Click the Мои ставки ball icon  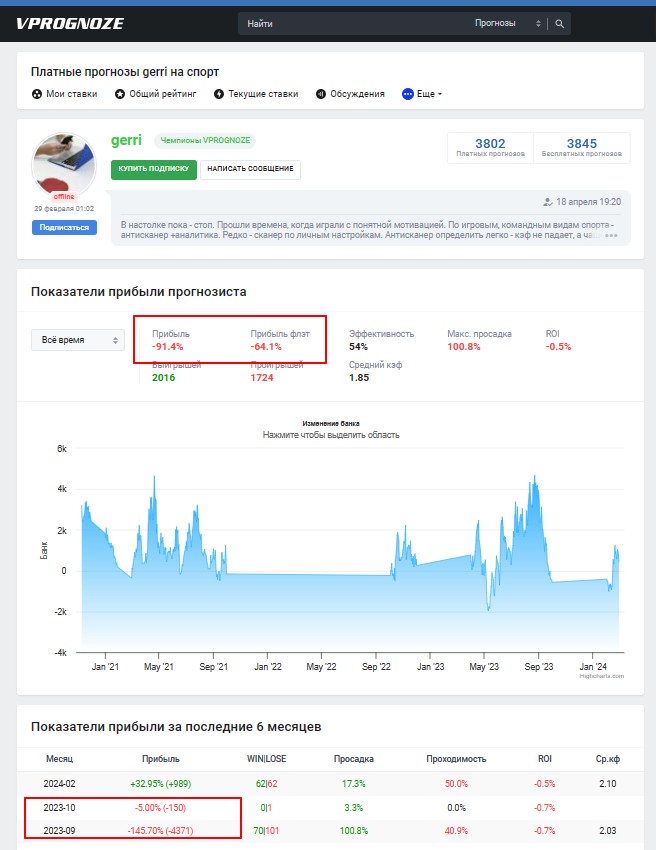pyautogui.click(x=37, y=94)
